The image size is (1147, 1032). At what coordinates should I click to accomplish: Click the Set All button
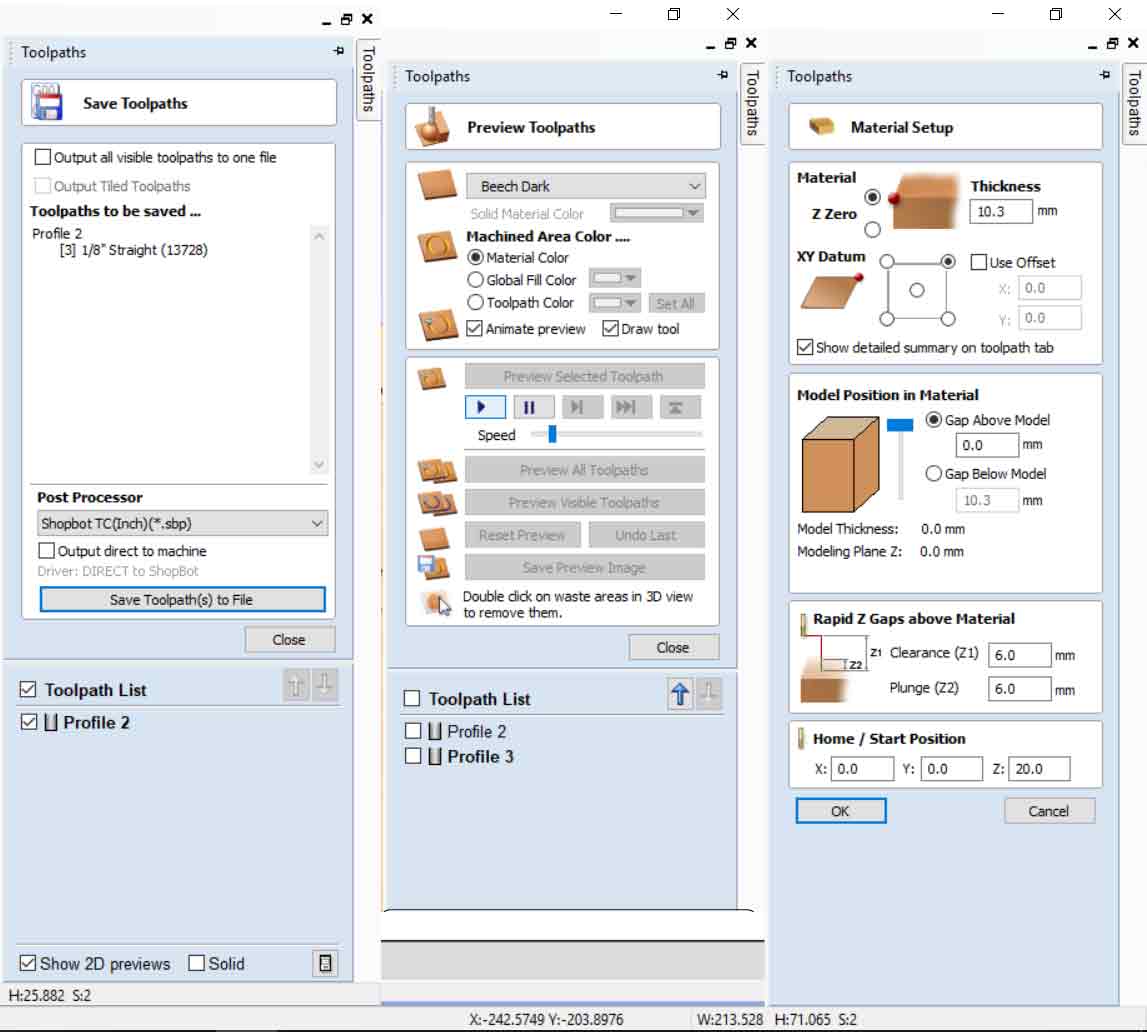tap(675, 303)
